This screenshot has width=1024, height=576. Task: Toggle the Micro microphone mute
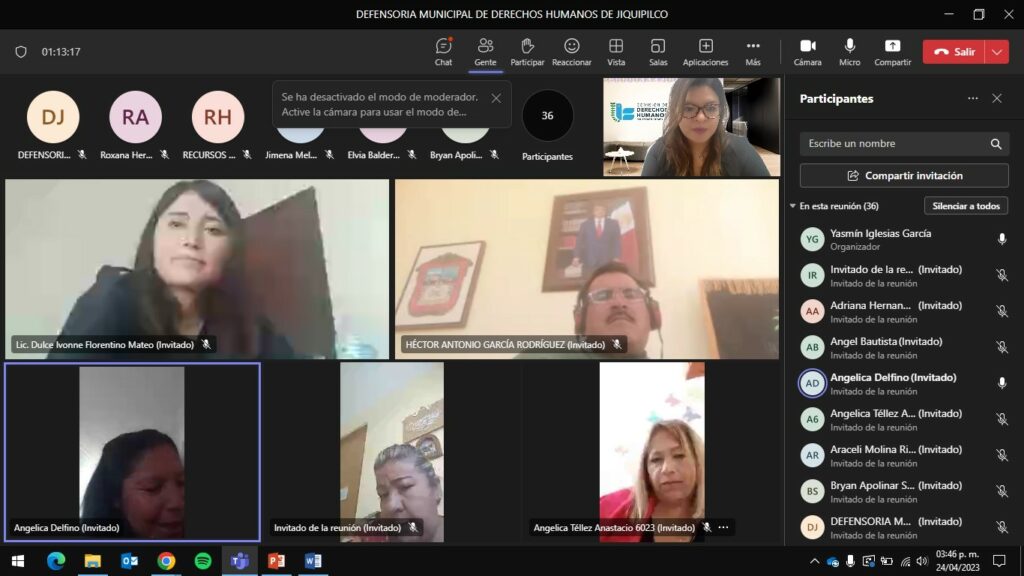click(849, 51)
